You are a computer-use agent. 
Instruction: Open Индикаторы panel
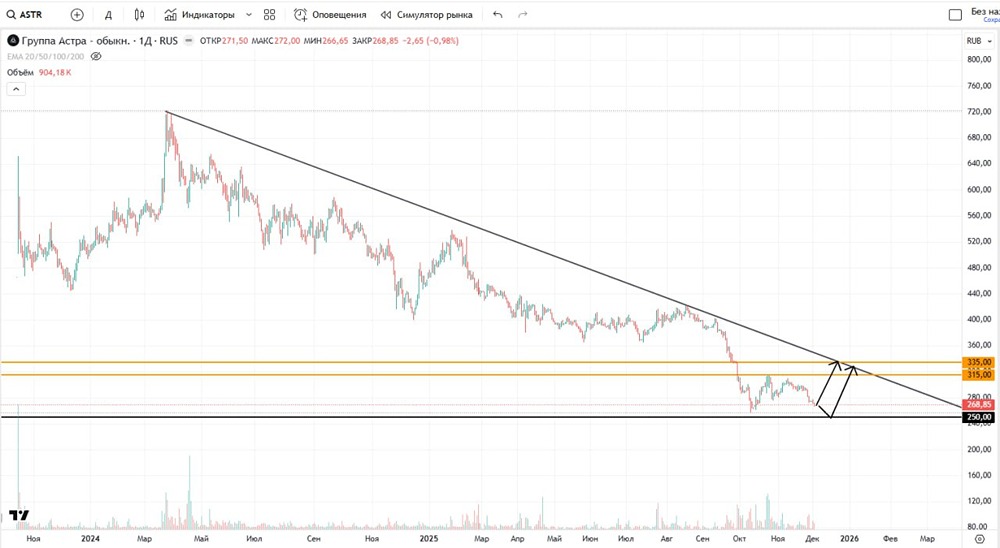point(199,15)
